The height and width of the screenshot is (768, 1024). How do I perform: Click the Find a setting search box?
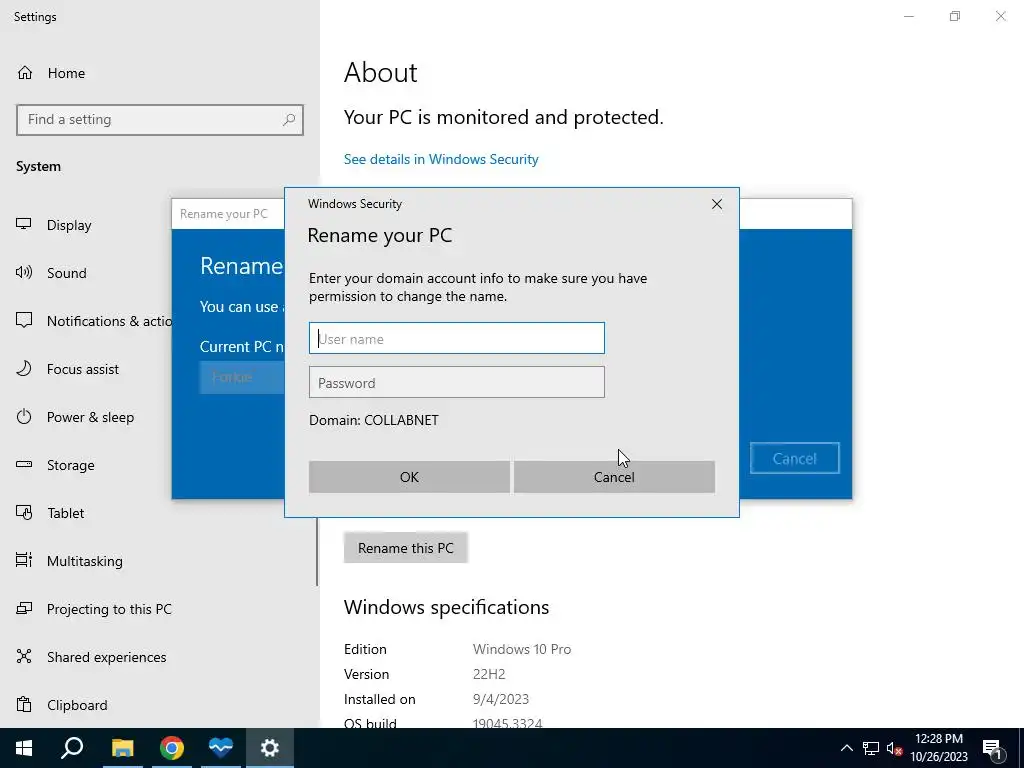coord(160,120)
